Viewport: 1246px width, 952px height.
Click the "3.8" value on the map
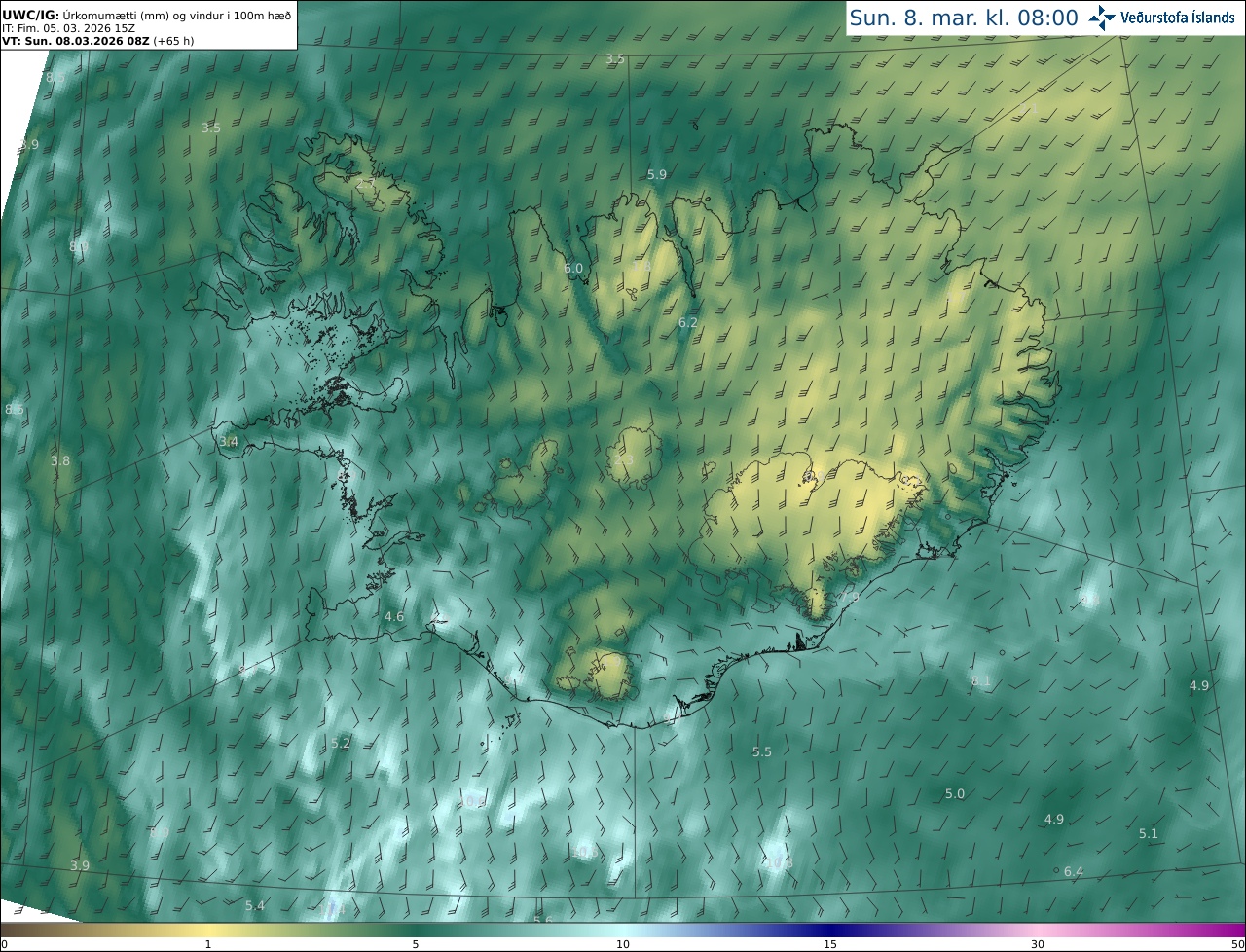60,461
